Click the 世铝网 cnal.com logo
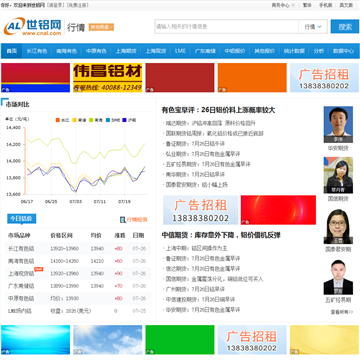360x360 pixels. click(32, 27)
